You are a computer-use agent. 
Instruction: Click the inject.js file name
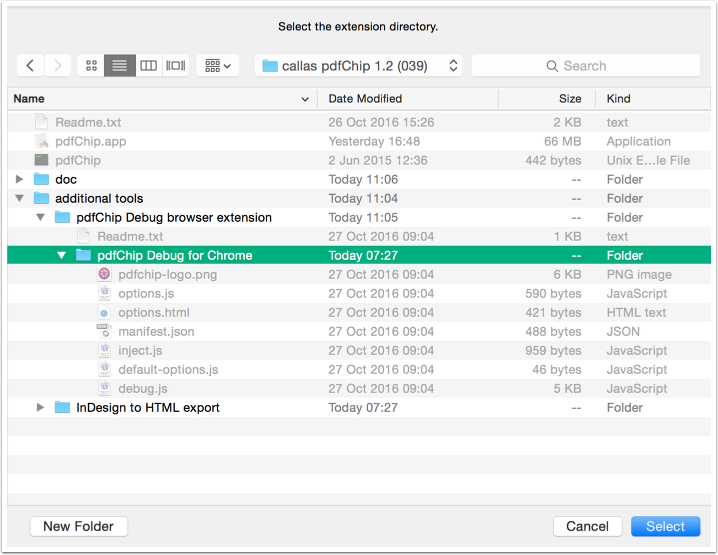(x=140, y=351)
